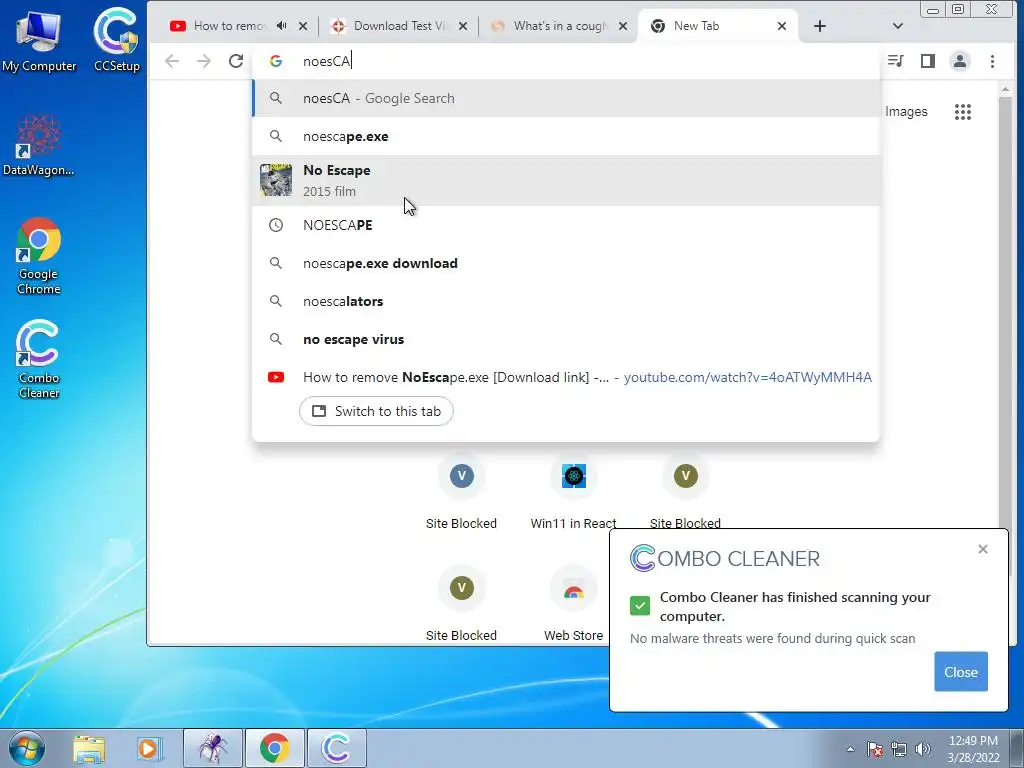1024x768 pixels.
Task: Open the My Computer desktop icon
Action: coord(39,40)
